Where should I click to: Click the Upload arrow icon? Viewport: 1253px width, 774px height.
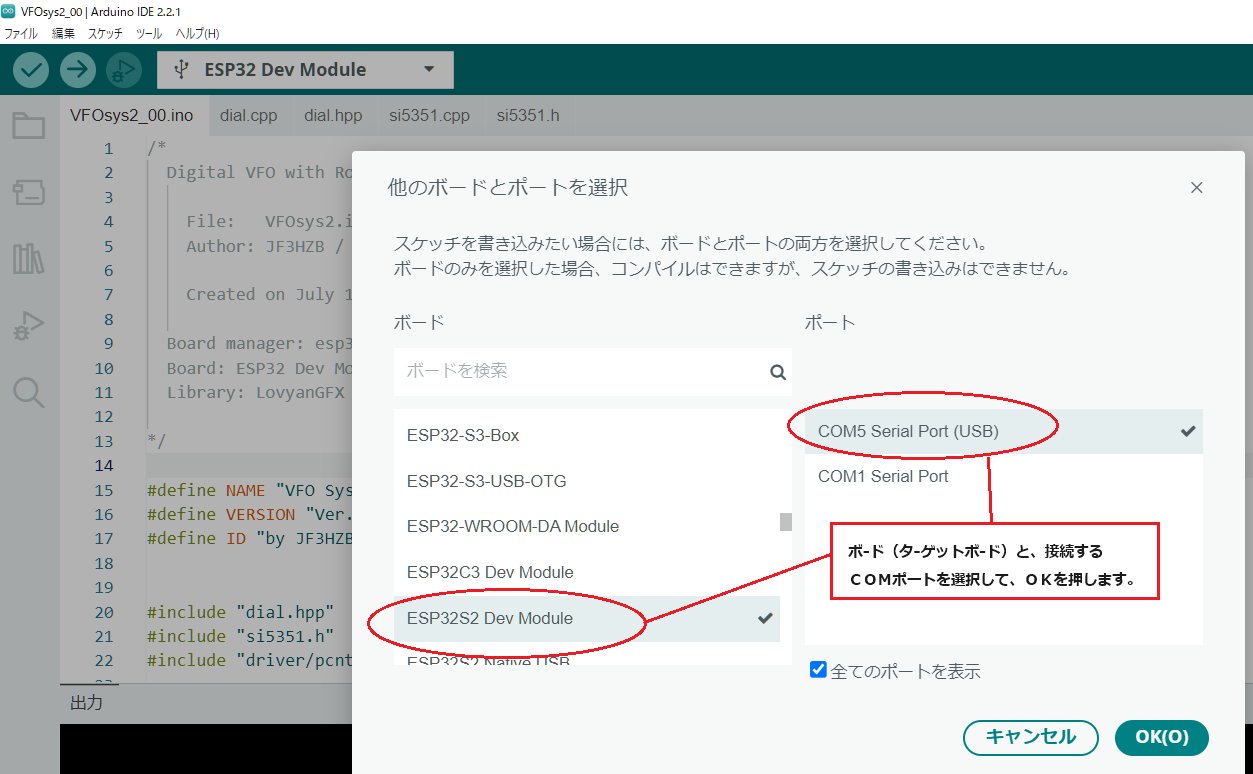(x=77, y=70)
